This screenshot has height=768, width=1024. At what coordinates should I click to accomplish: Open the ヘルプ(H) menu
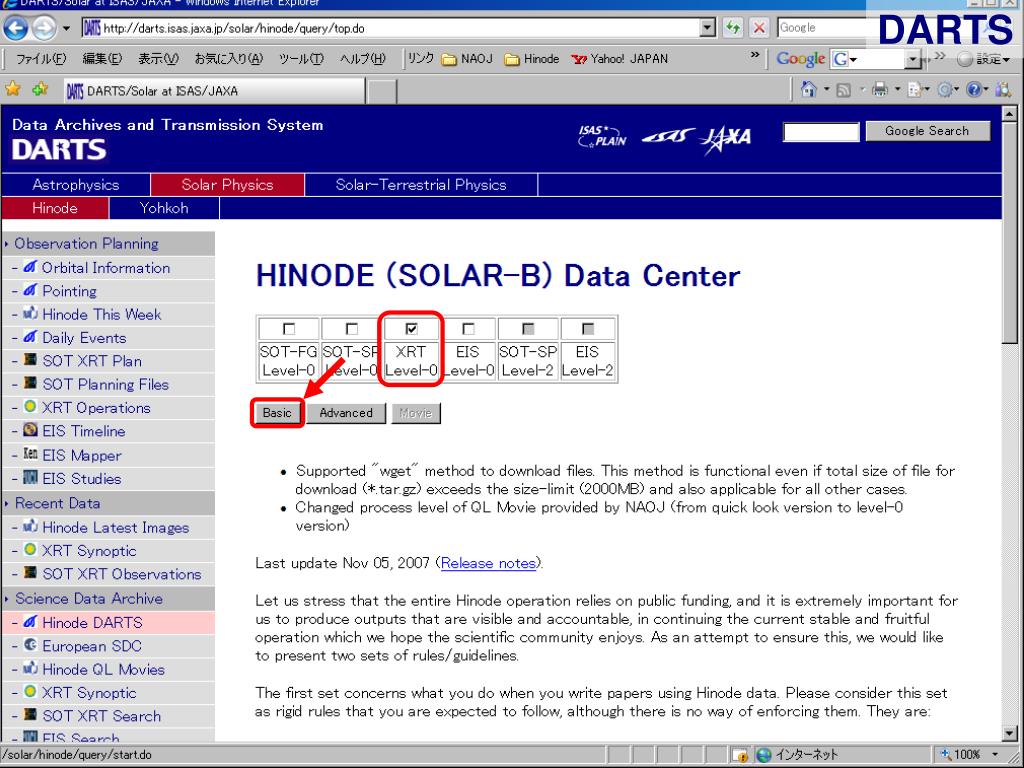[x=362, y=59]
